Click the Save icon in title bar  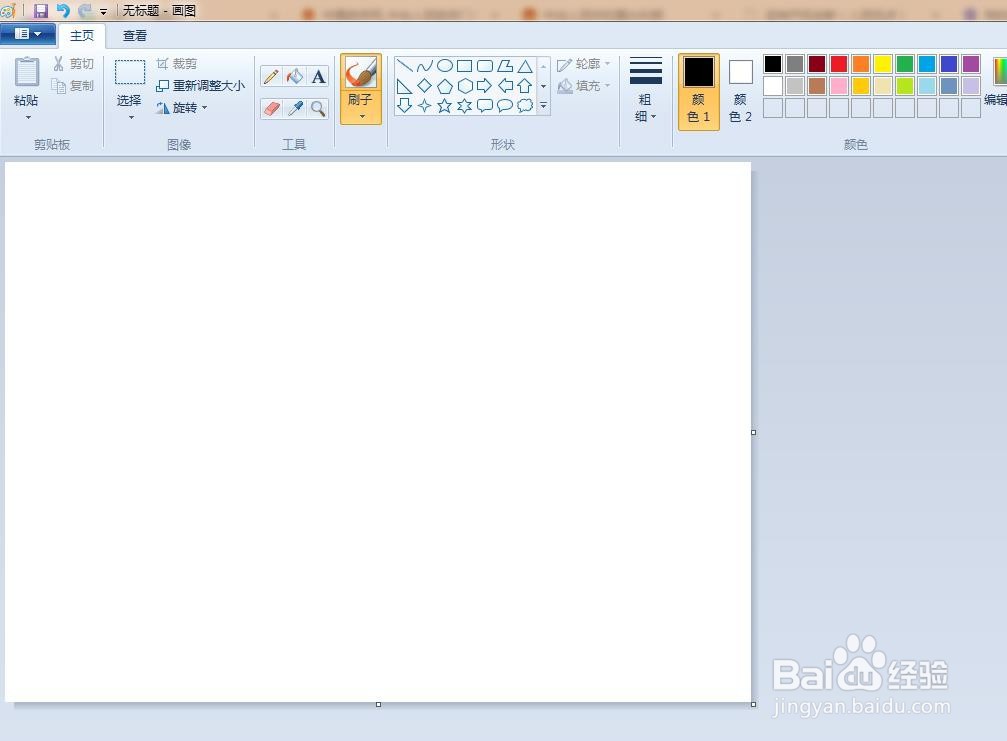[x=41, y=10]
